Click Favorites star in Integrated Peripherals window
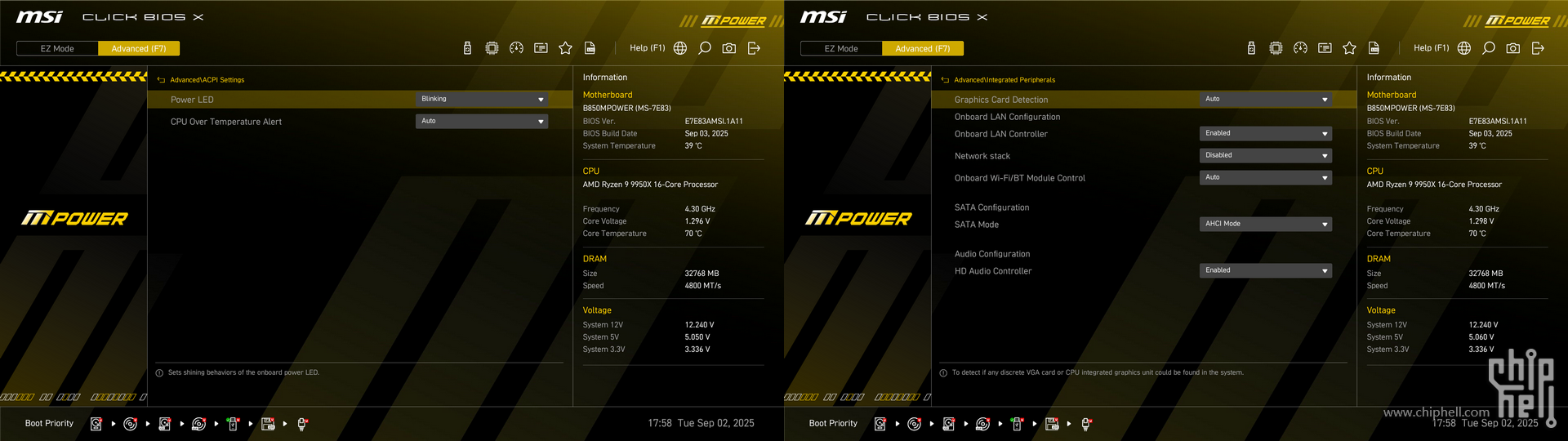The image size is (1568, 441). 1349,48
